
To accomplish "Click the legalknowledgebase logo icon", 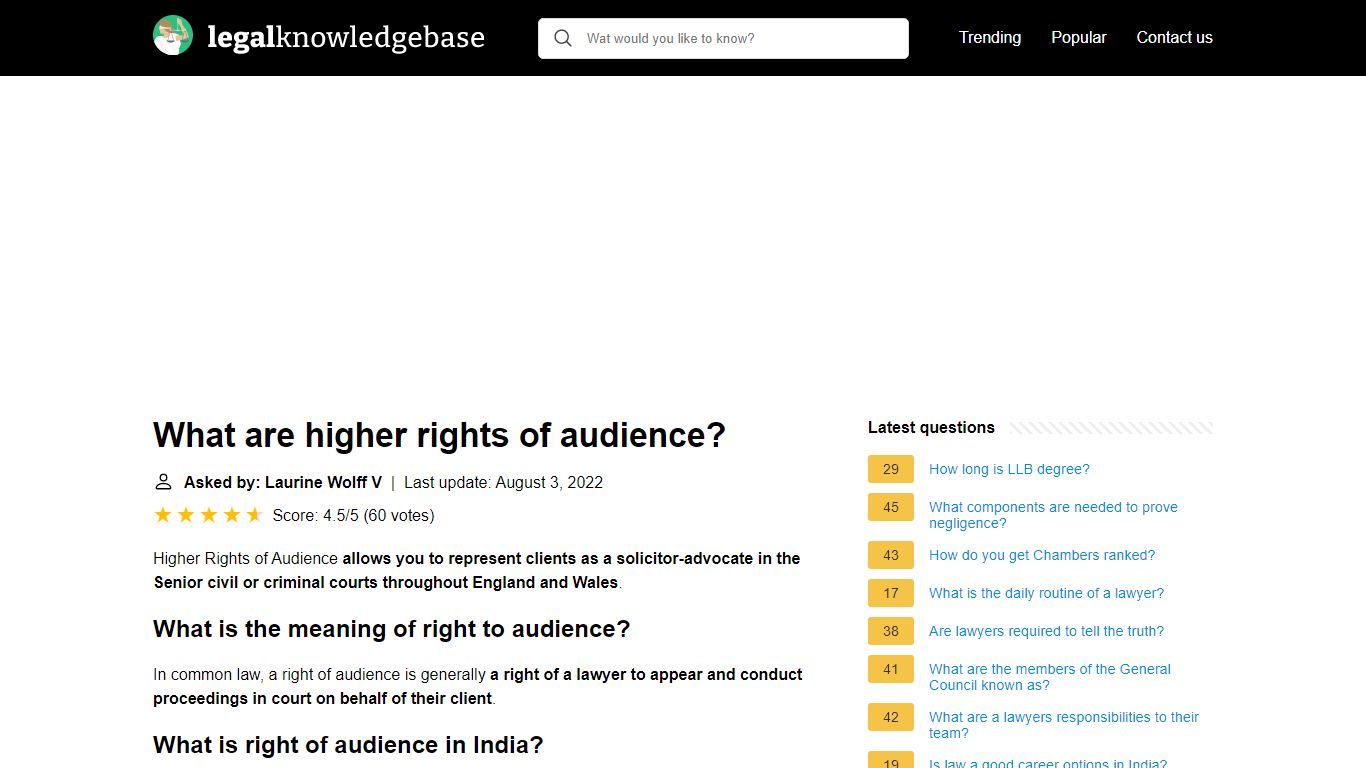I will [173, 36].
